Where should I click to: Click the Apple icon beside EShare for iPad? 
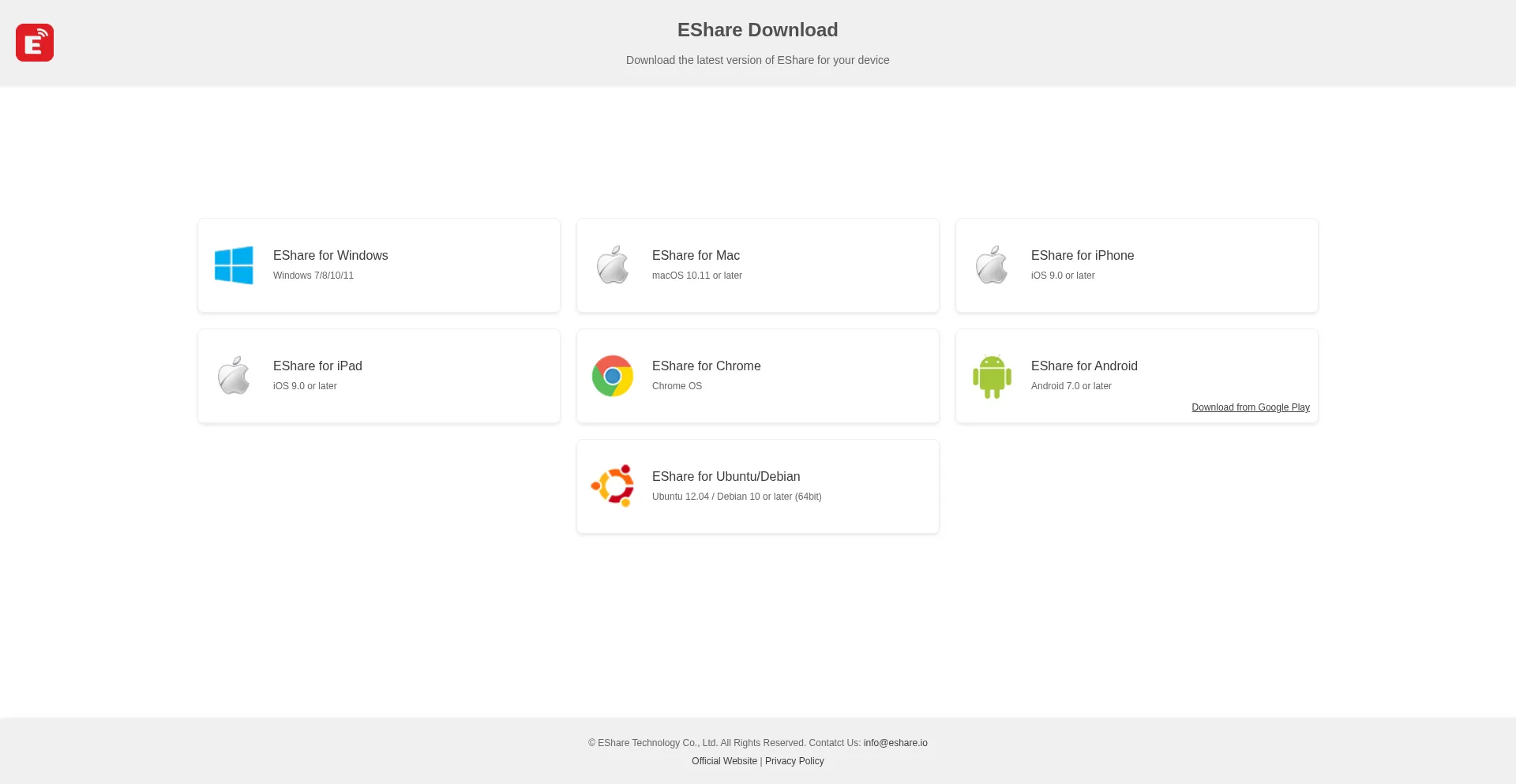[x=234, y=376]
